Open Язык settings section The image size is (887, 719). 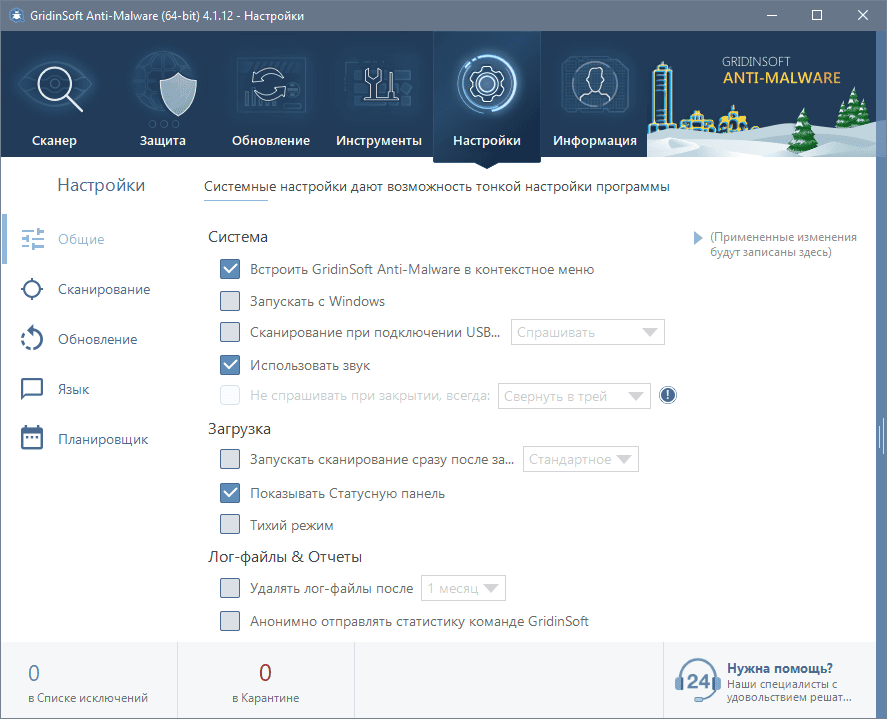[x=74, y=389]
